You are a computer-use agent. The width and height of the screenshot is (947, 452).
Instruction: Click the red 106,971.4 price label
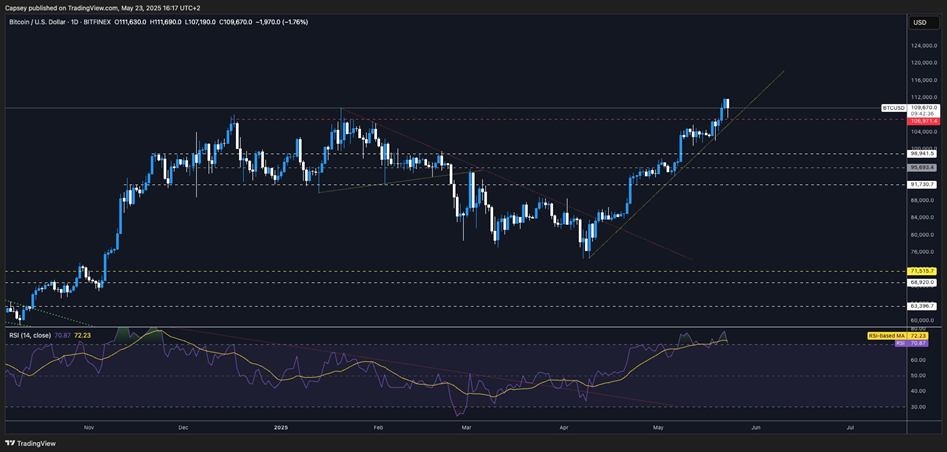[922, 120]
